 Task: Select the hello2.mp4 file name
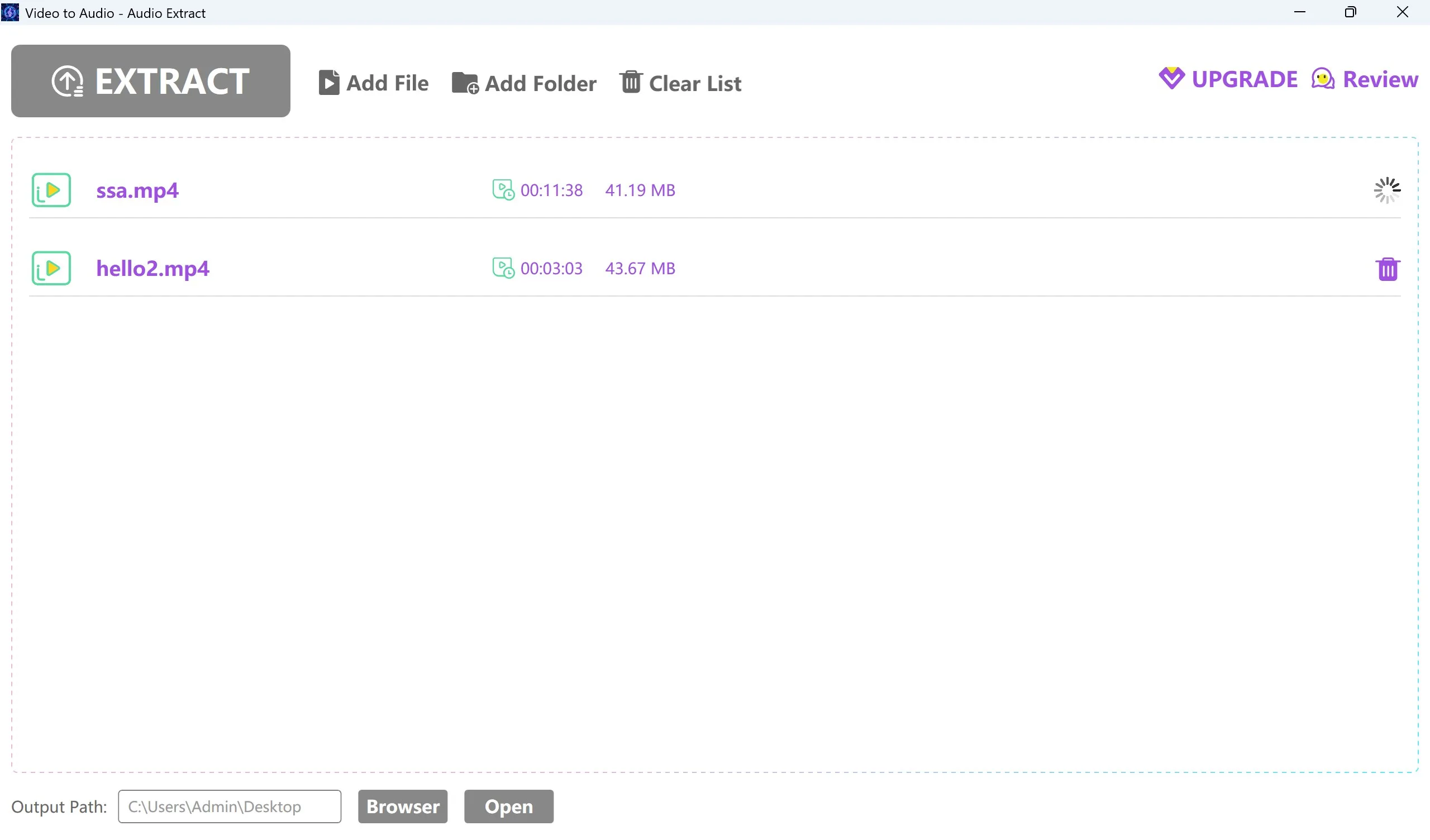[152, 269]
